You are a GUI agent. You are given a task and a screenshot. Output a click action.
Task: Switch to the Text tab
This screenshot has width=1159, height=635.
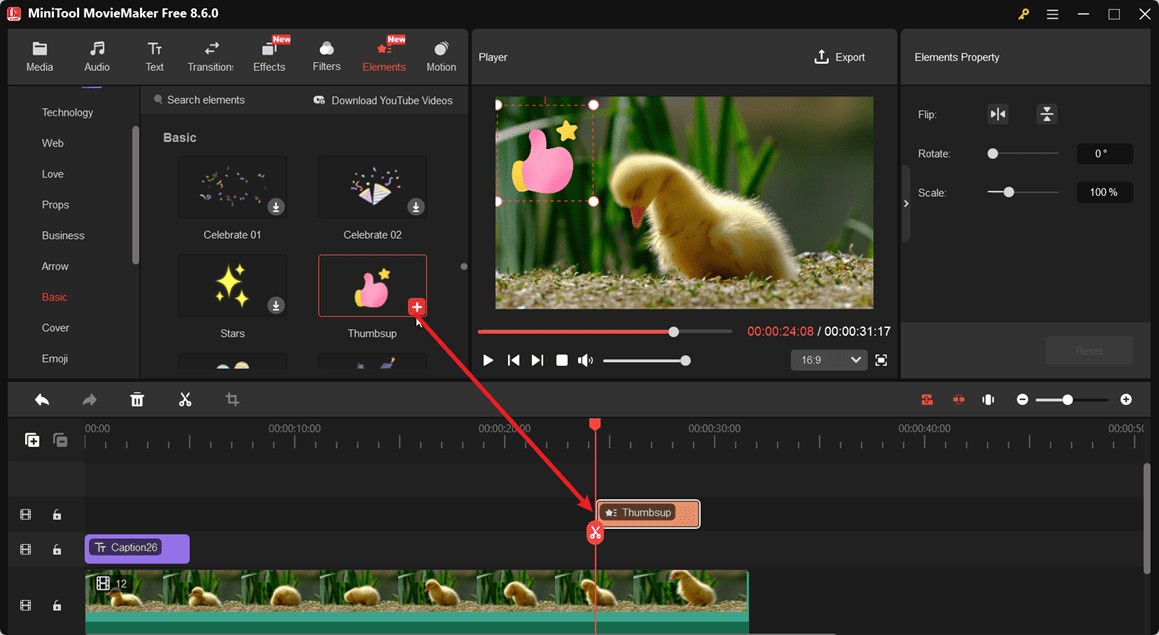tap(154, 57)
